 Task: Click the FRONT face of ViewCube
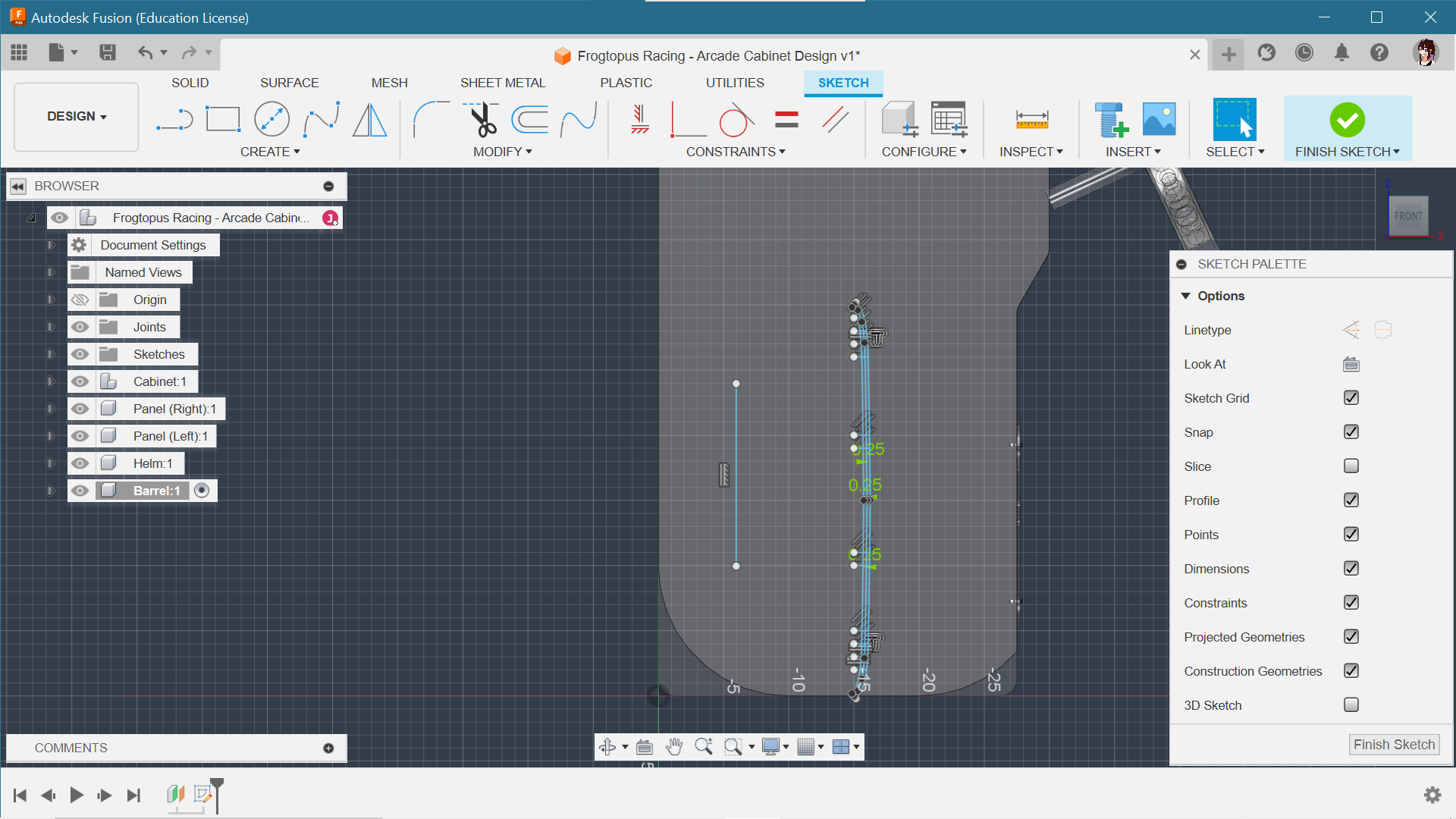[x=1408, y=216]
